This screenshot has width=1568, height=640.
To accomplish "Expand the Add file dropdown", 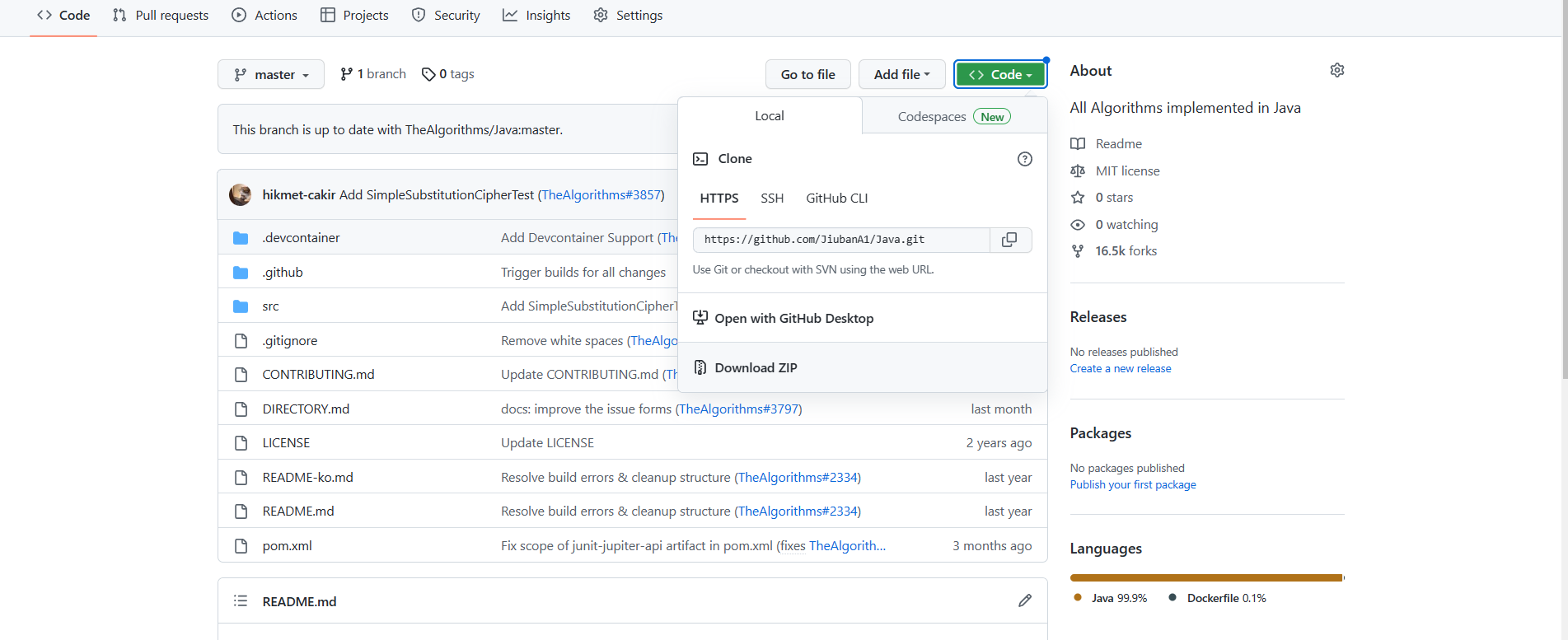I will click(x=901, y=75).
